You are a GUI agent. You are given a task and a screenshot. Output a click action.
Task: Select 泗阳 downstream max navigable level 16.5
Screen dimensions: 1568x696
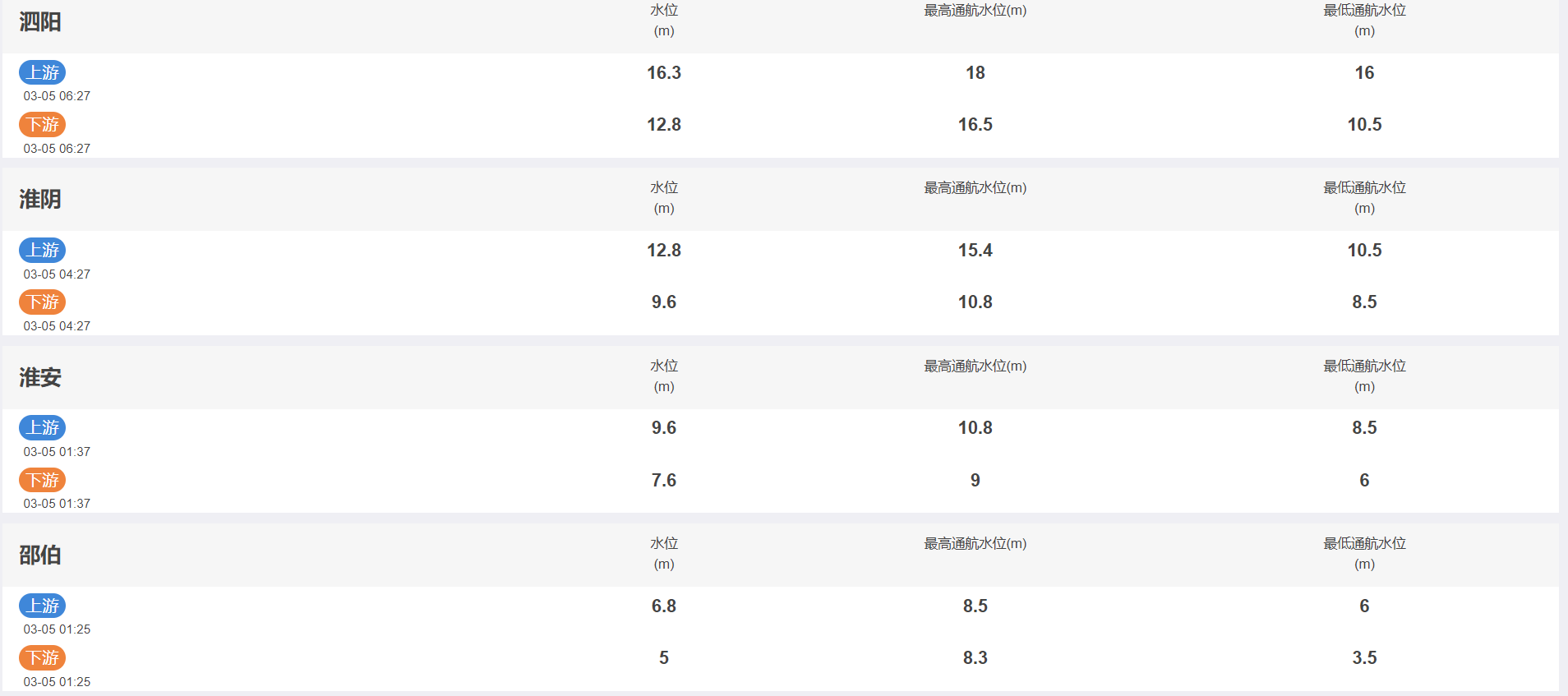pyautogui.click(x=975, y=125)
